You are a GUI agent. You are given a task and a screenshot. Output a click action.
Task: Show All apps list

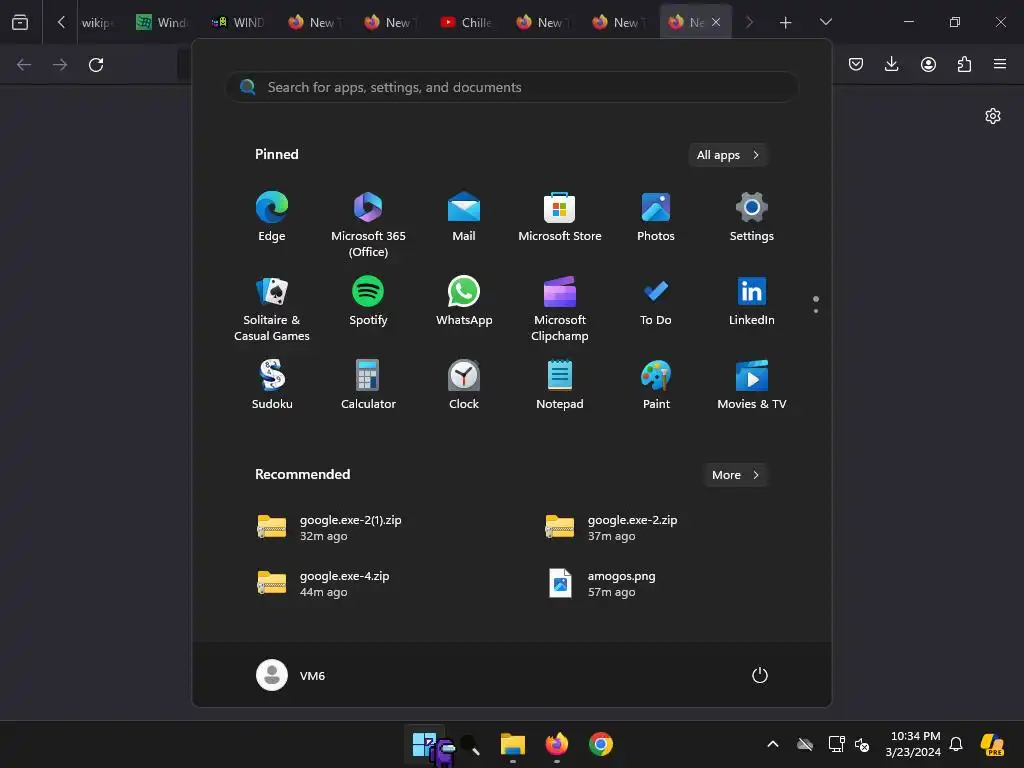click(728, 155)
